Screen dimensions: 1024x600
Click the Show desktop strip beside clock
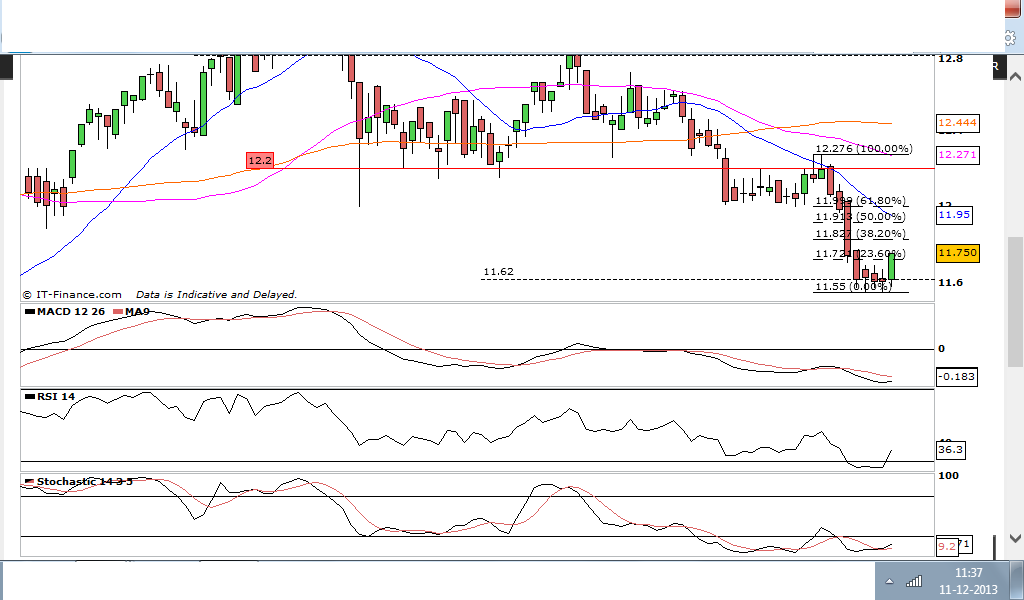(x=1019, y=580)
